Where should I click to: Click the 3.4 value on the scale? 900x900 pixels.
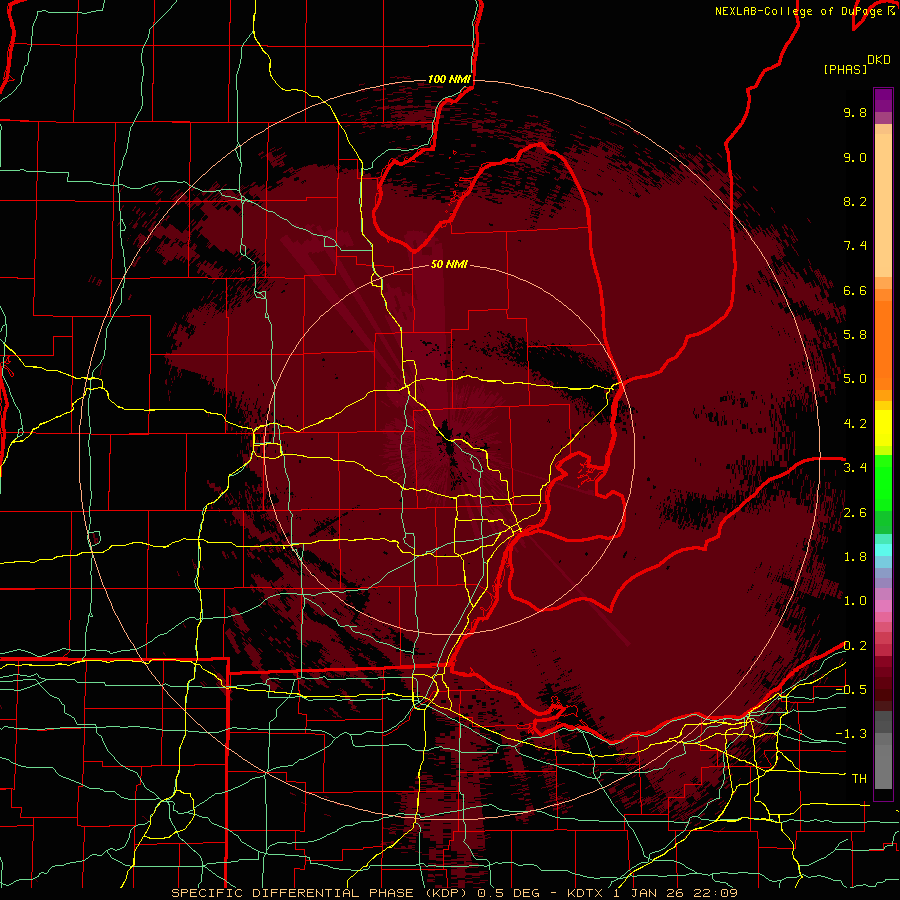click(x=855, y=468)
